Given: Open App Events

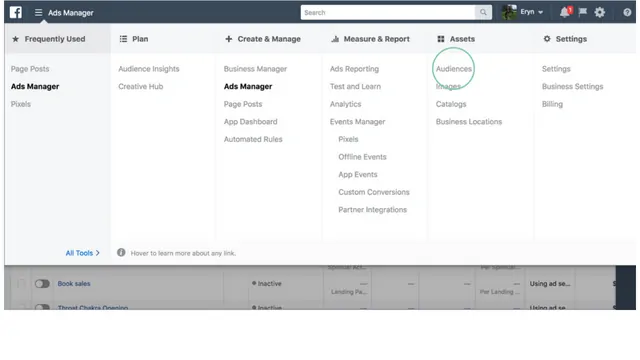Looking at the screenshot, I should click(358, 174).
